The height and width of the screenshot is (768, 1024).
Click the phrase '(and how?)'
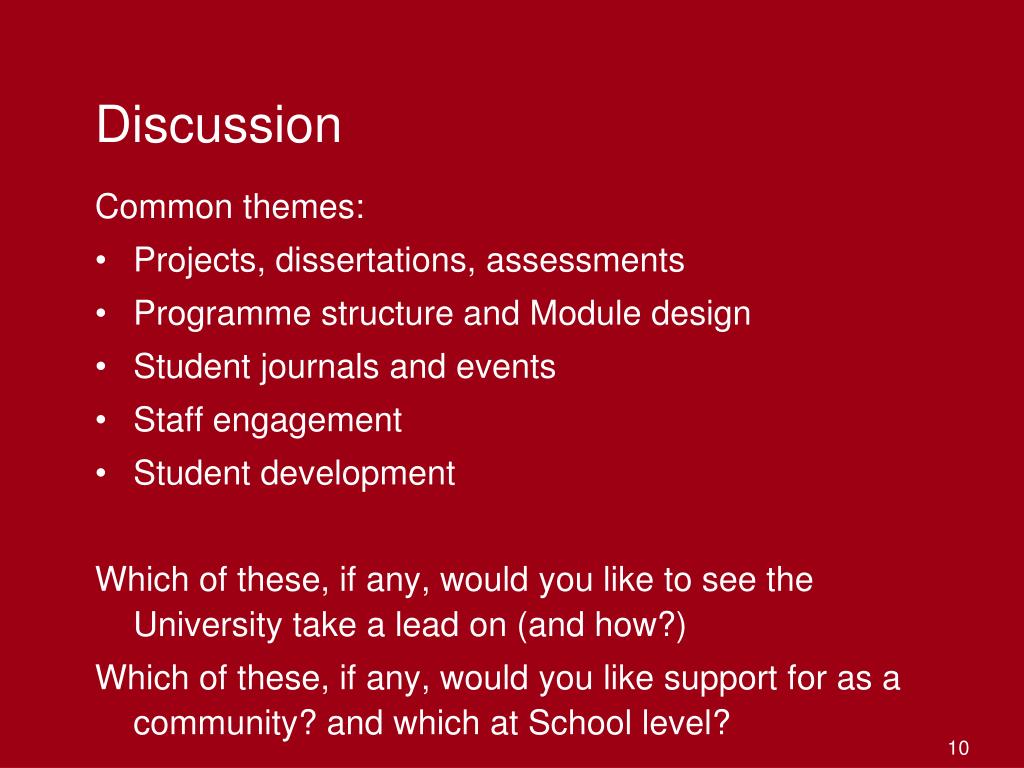(x=601, y=625)
